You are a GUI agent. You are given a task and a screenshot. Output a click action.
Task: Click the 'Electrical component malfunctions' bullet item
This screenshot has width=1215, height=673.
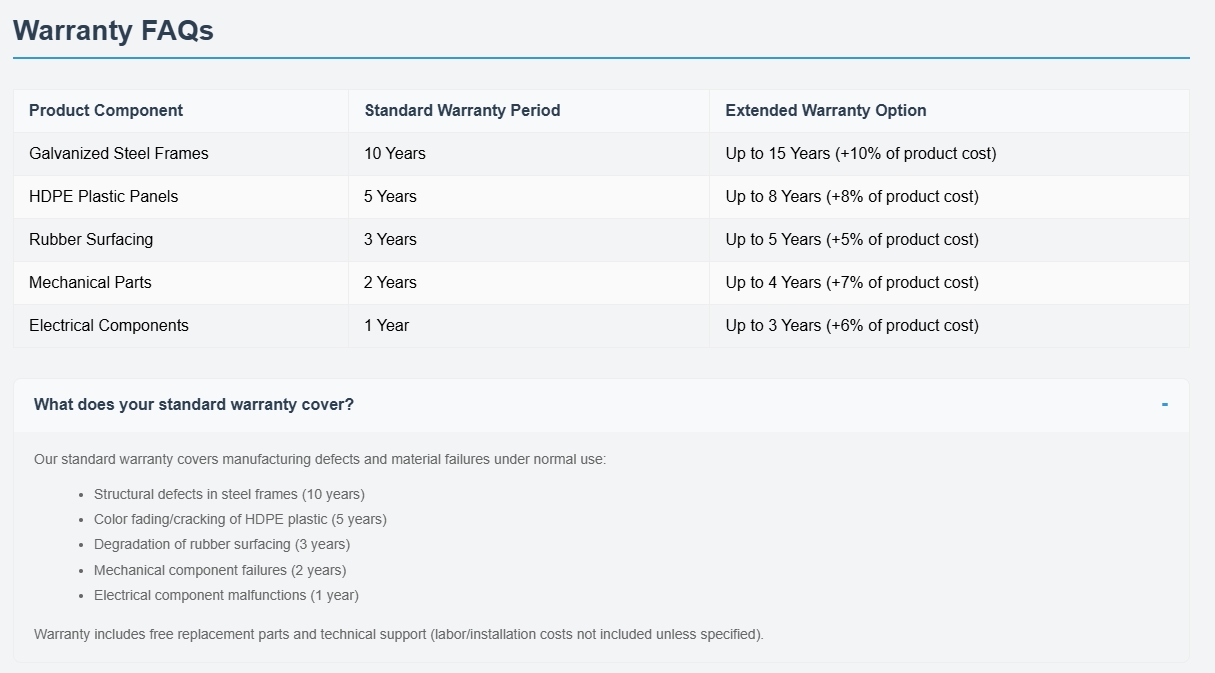(x=226, y=595)
